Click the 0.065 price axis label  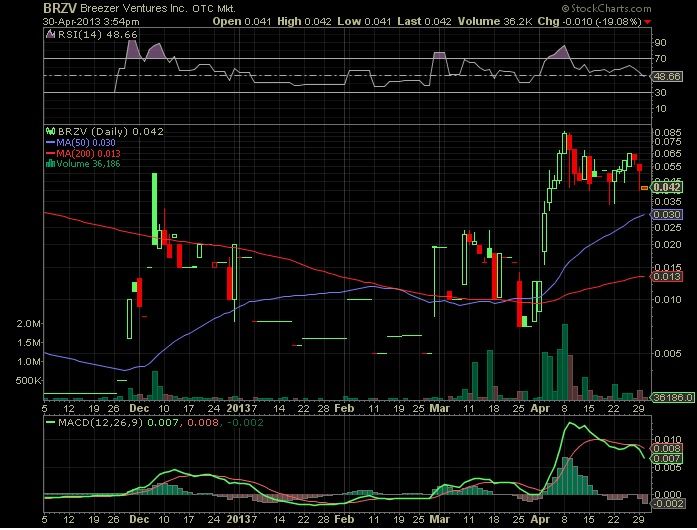668,153
